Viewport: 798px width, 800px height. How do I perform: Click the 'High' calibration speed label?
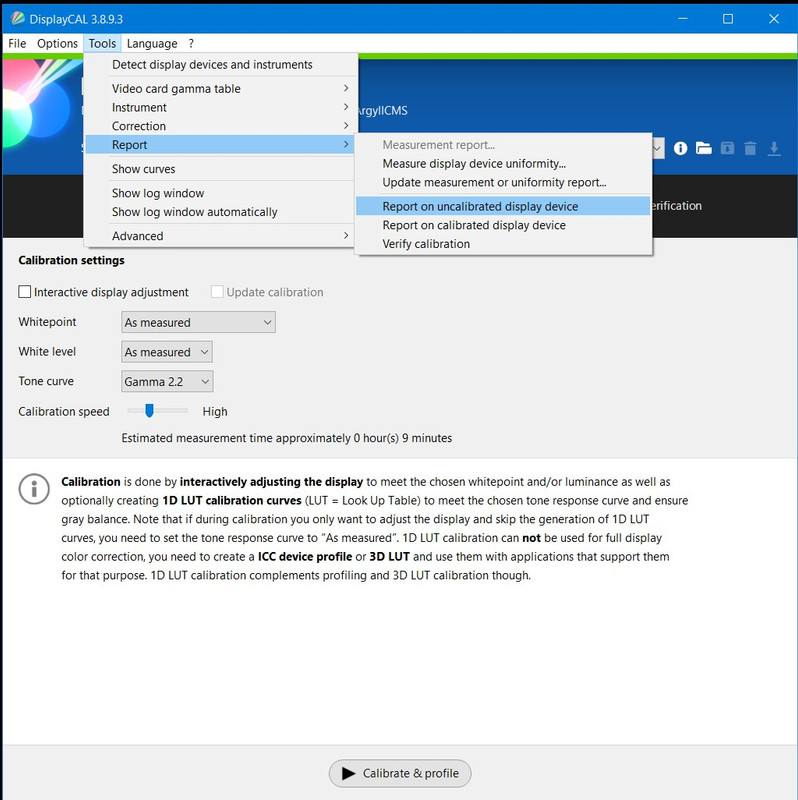tap(215, 412)
